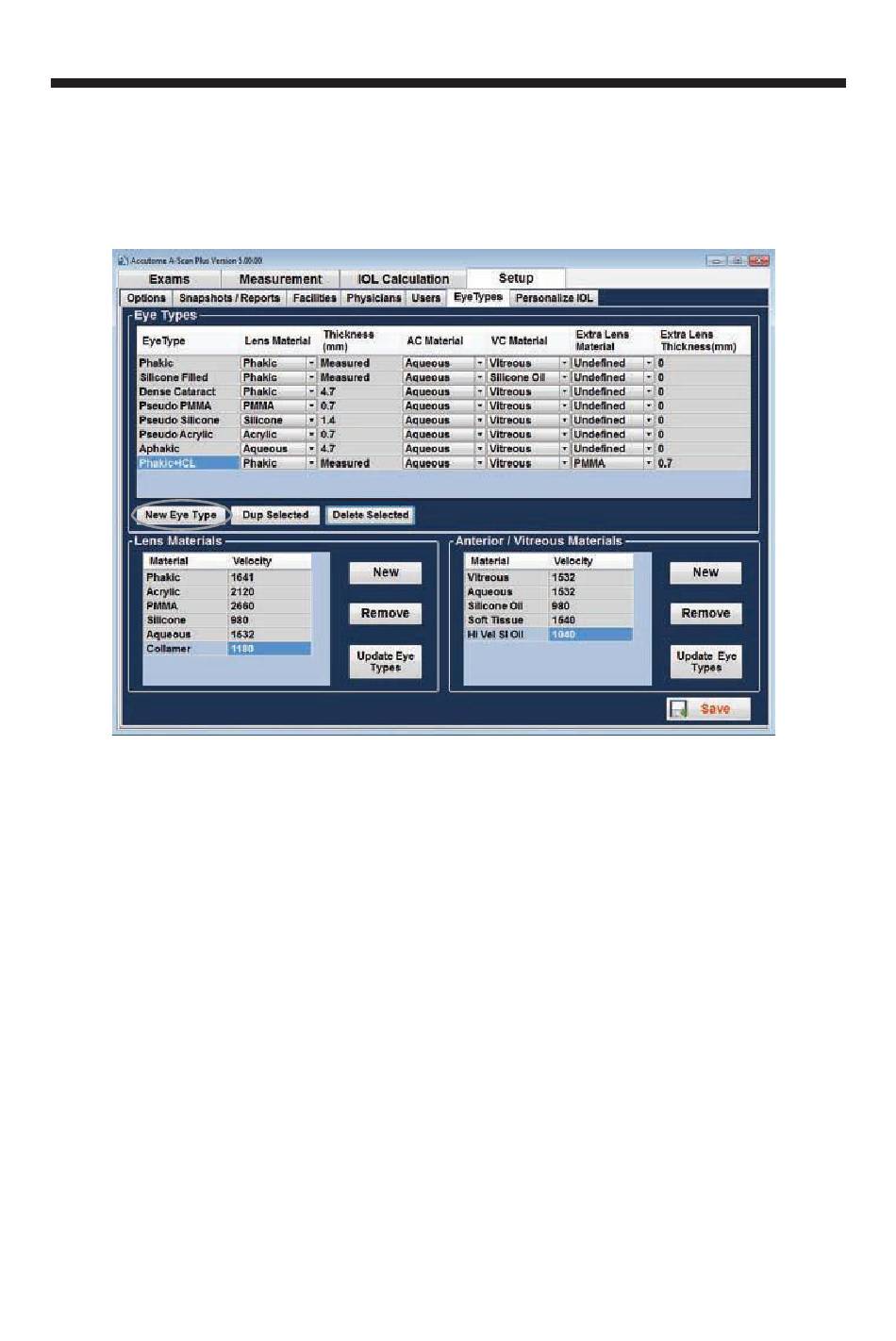Open the Snapshots / Reports sub-tab

[x=229, y=298]
